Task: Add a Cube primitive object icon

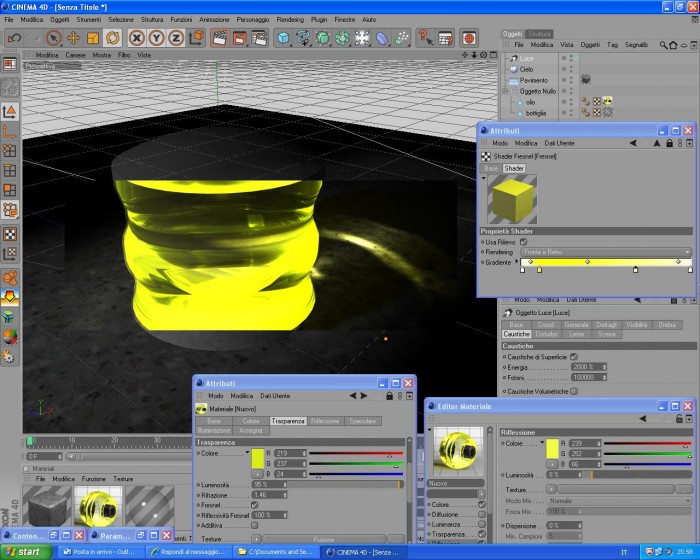Action: coord(283,38)
